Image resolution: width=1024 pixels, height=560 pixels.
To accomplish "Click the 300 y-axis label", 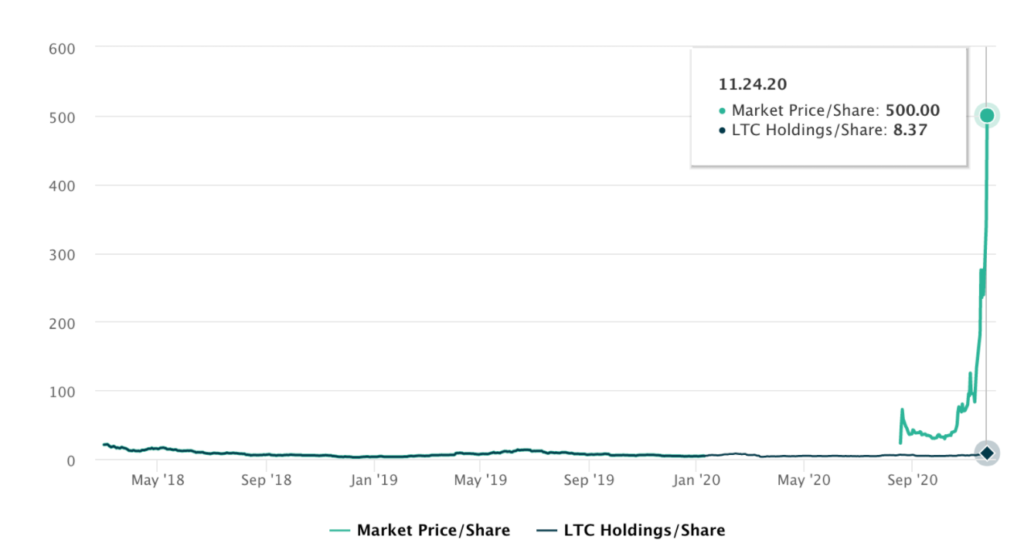I will point(63,254).
